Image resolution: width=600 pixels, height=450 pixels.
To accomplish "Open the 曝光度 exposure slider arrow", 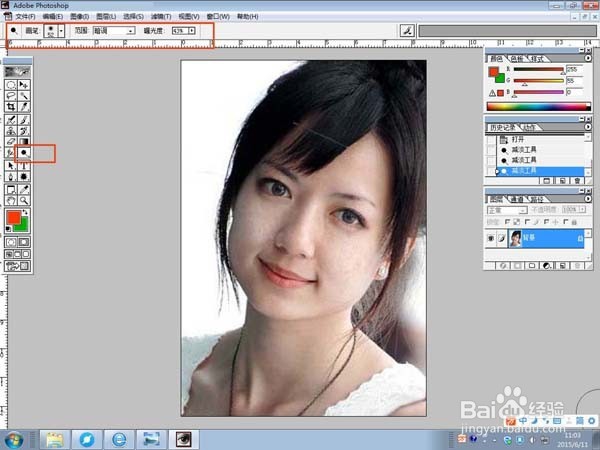I will pos(191,31).
